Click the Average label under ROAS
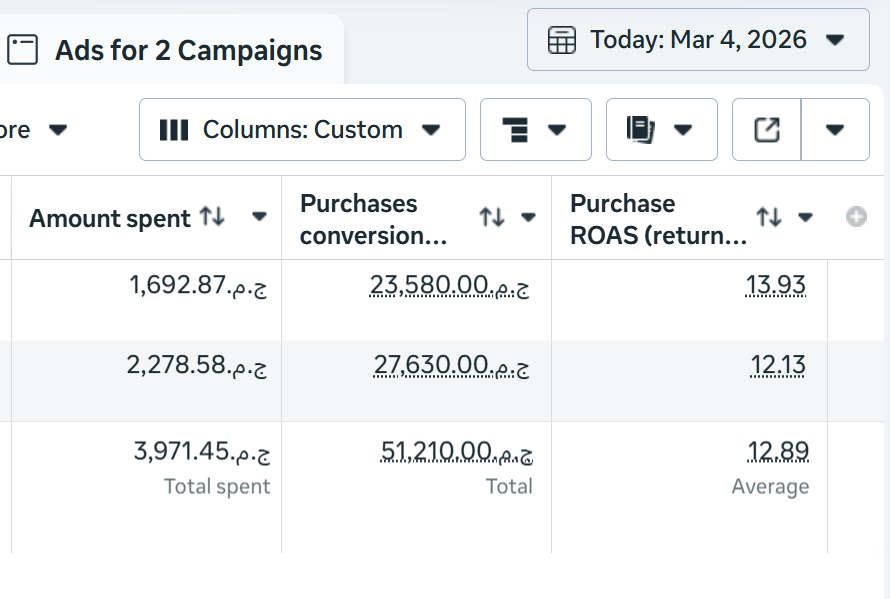Viewport: 890px width, 599px height. click(770, 487)
